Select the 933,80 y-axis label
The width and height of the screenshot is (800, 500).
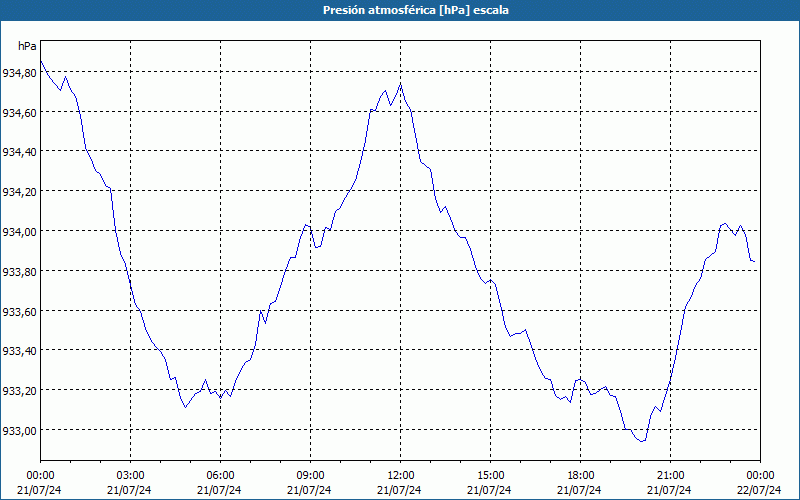tap(20, 272)
